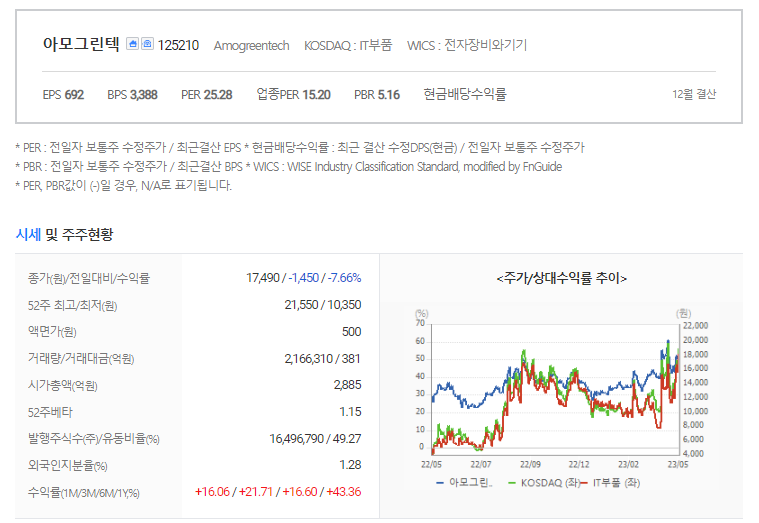Click the IT부품 (좌) red legend entry
759x523 pixels.
point(611,483)
